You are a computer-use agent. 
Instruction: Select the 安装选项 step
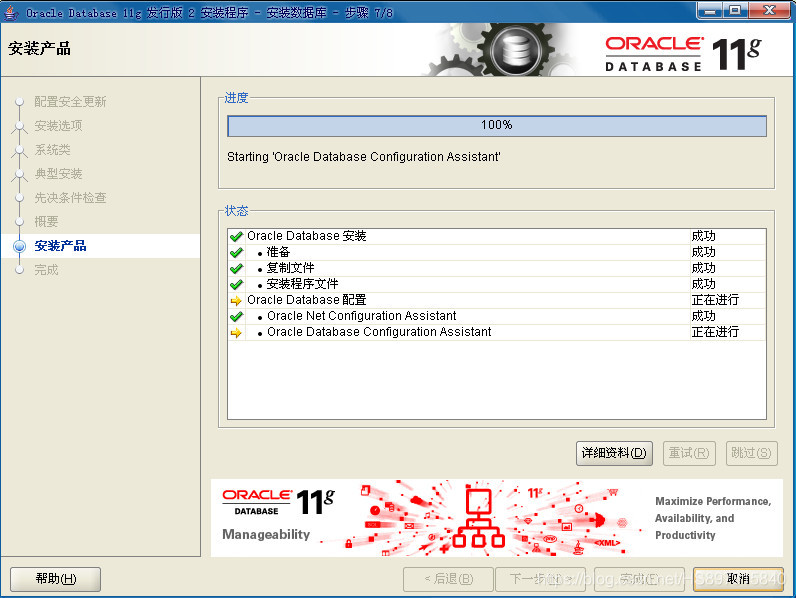pos(58,125)
